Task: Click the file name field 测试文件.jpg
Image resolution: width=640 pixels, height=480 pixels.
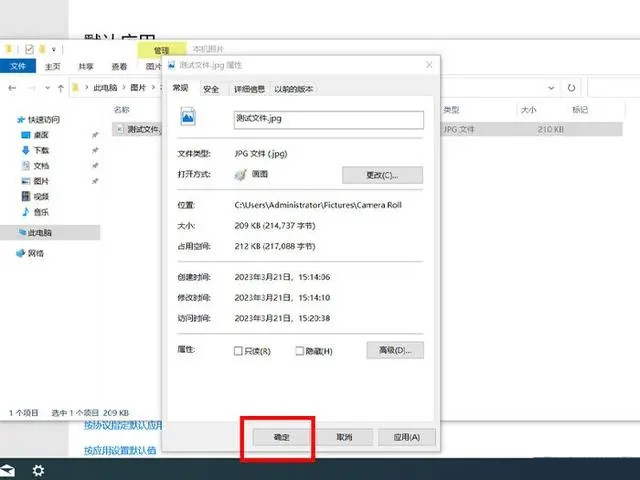Action: tap(329, 120)
